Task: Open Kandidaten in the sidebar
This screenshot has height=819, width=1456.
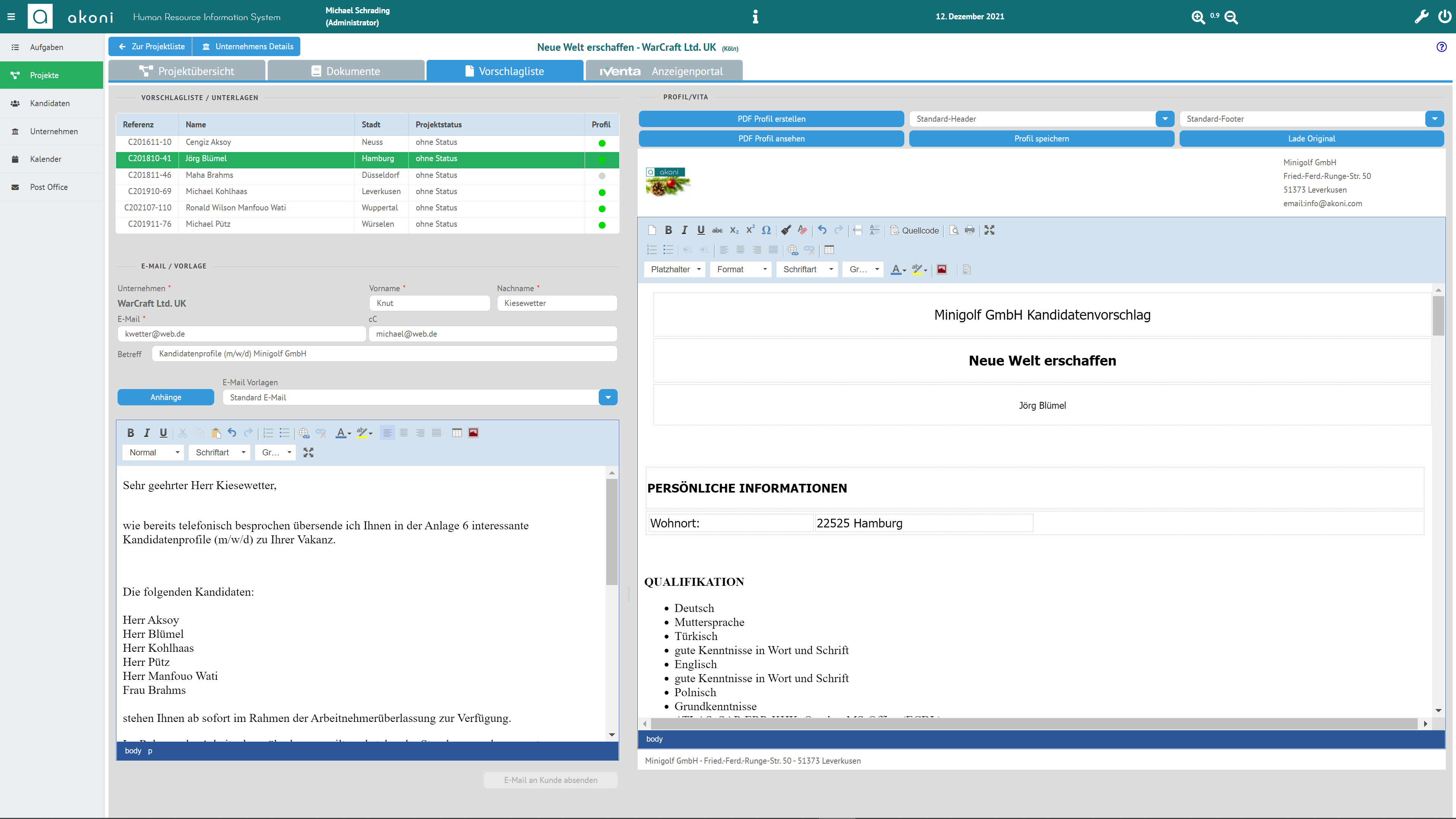Action: 52,103
